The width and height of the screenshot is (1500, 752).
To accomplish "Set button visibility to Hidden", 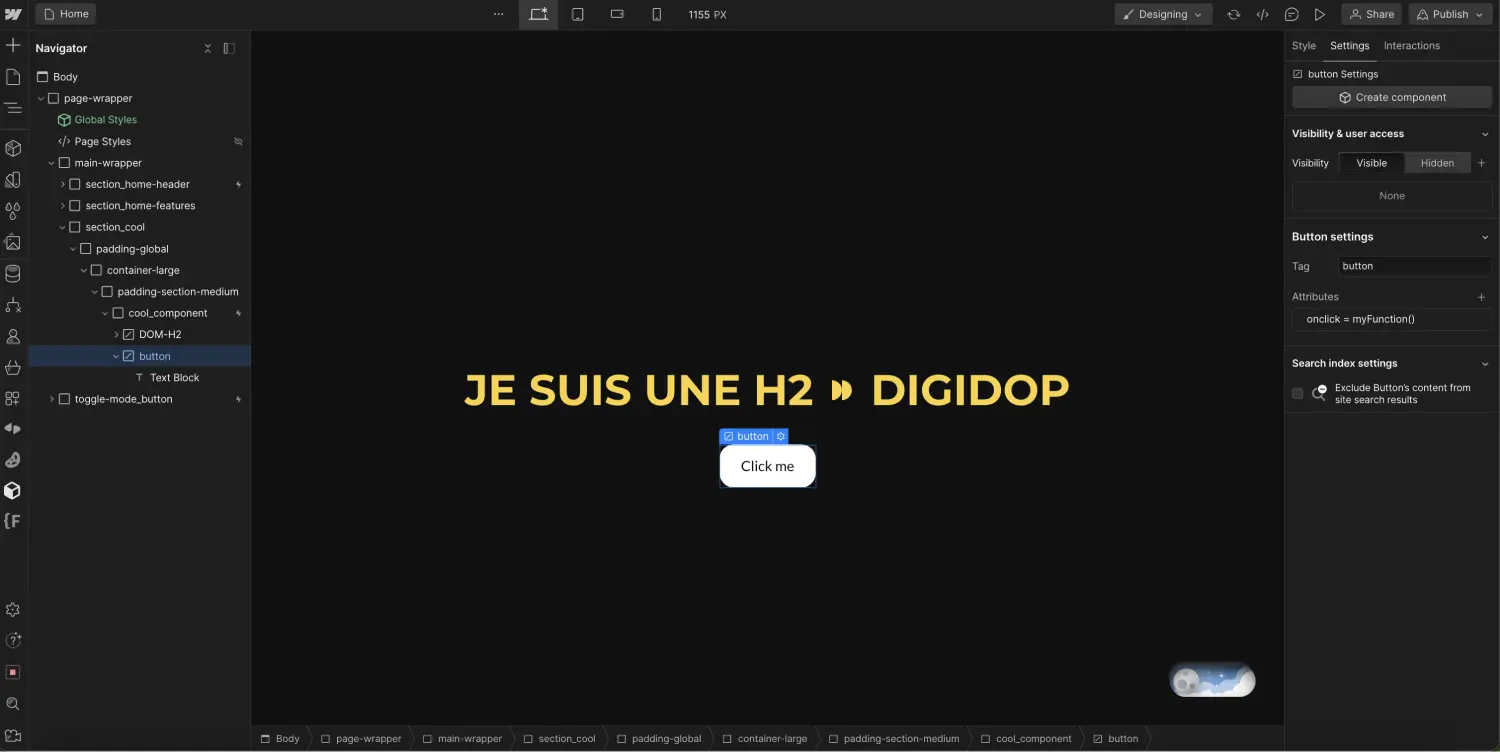I will pos(1437,162).
